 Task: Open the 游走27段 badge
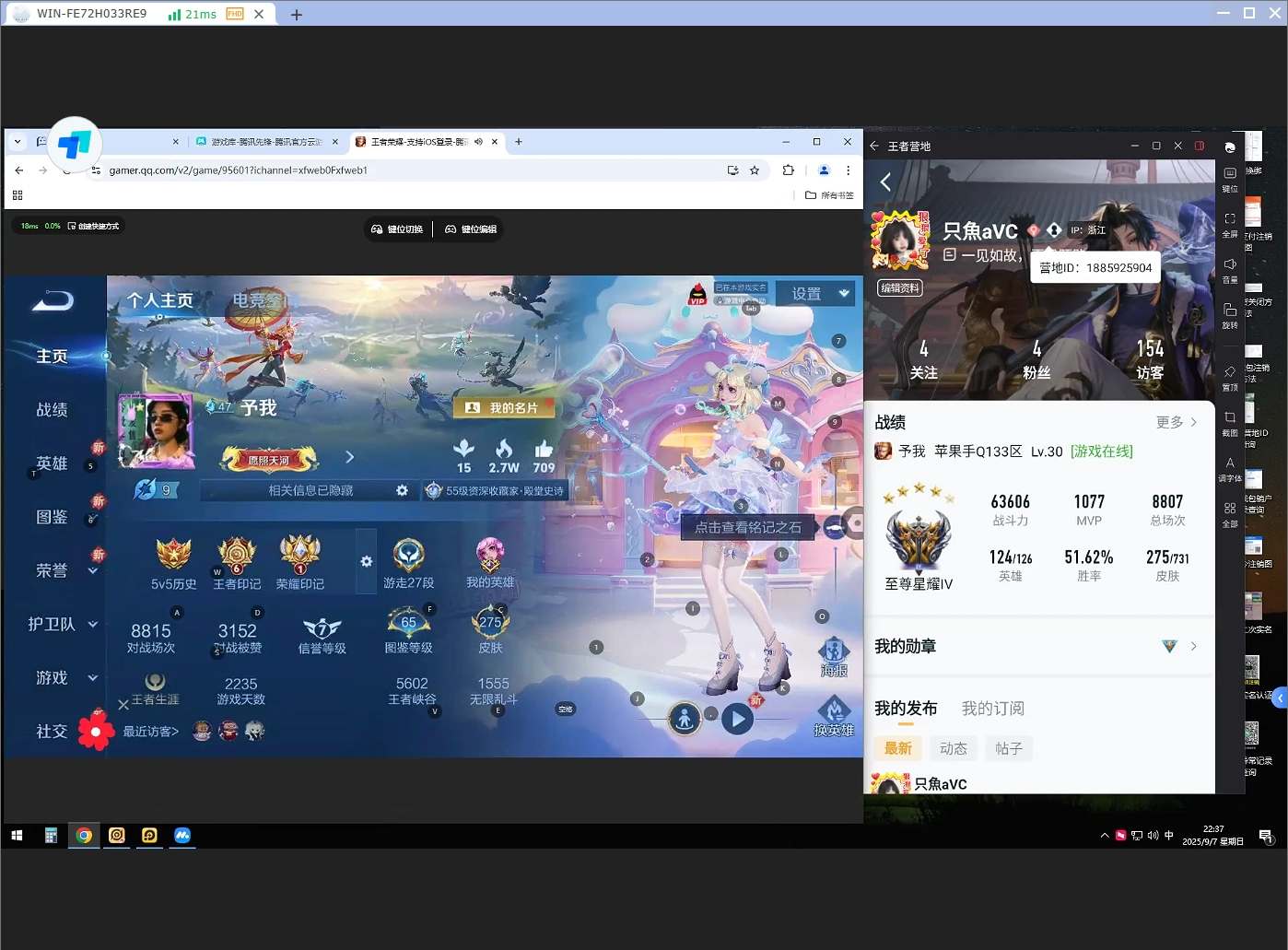[x=408, y=563]
